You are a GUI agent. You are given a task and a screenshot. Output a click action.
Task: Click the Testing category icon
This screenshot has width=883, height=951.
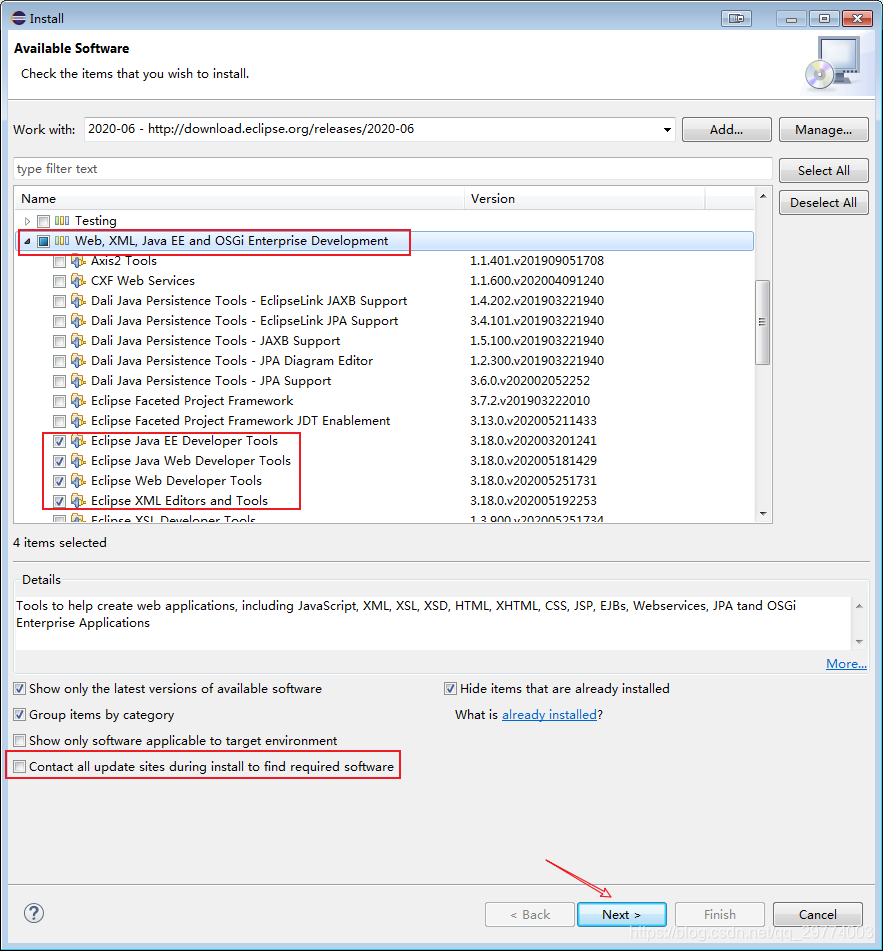[62, 221]
